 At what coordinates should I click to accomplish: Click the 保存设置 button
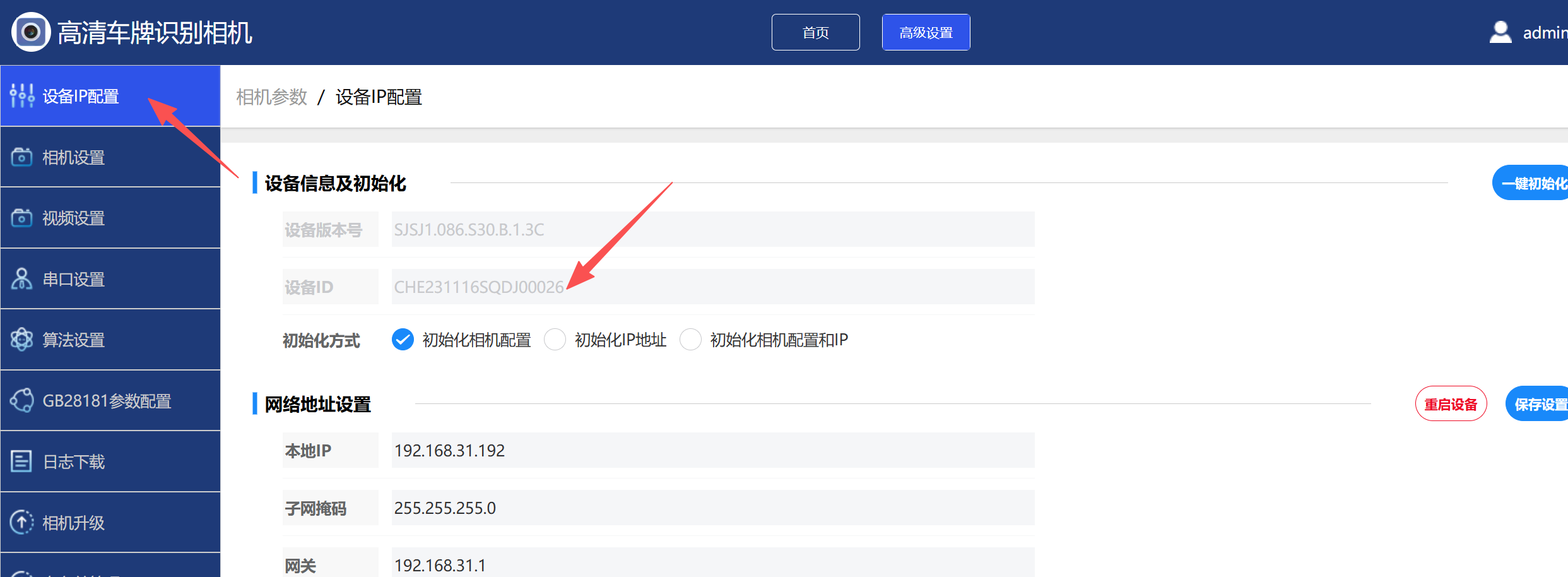pyautogui.click(x=1538, y=404)
